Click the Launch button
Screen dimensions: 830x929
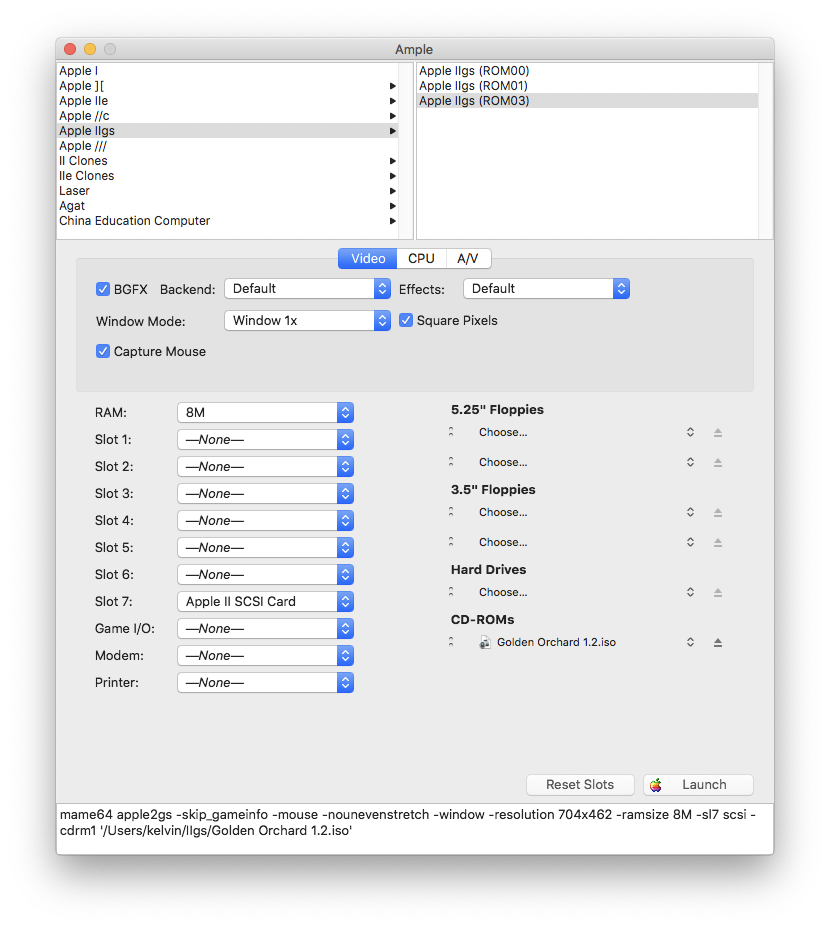[698, 784]
